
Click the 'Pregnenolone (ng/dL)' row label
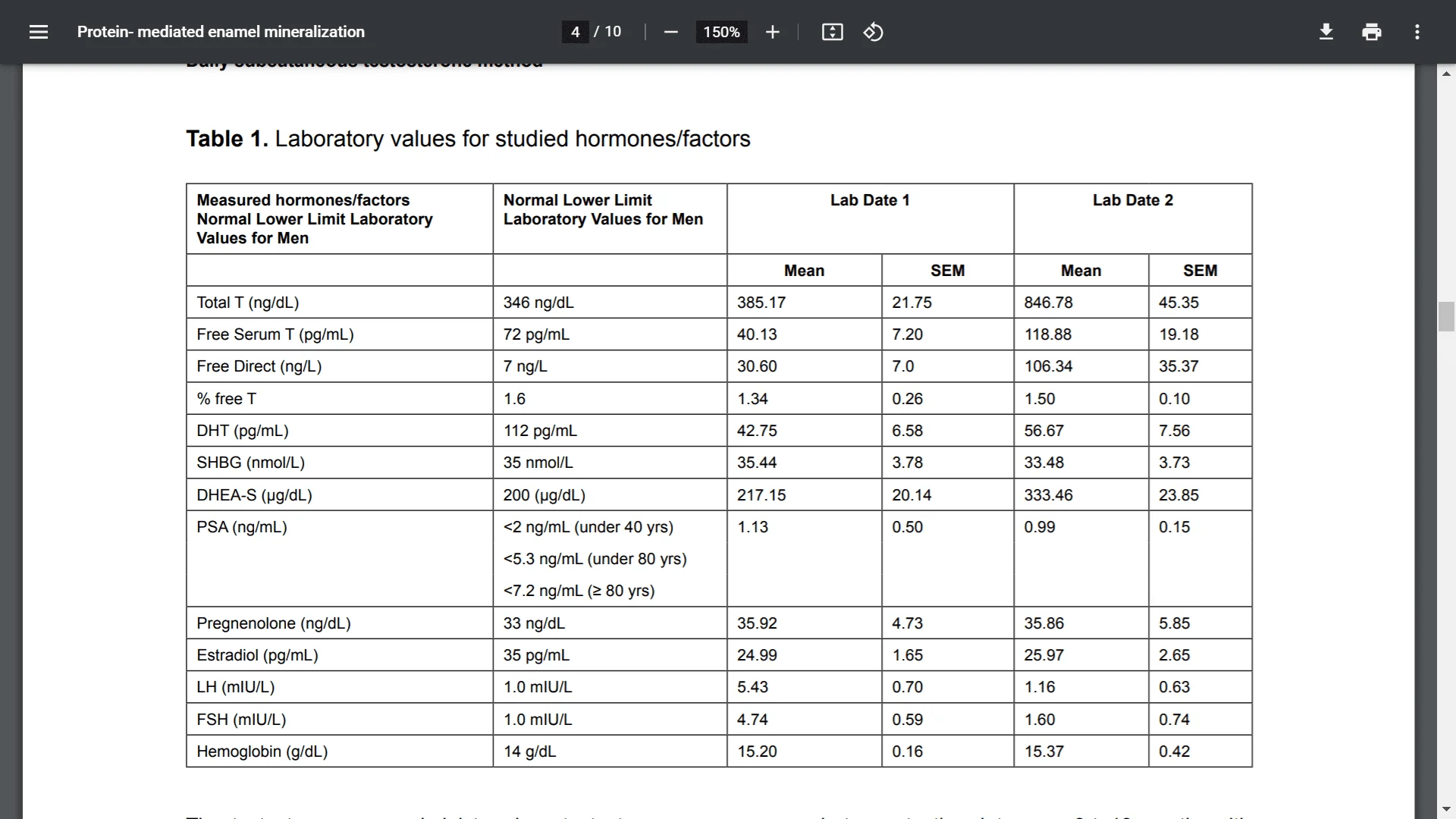274,623
